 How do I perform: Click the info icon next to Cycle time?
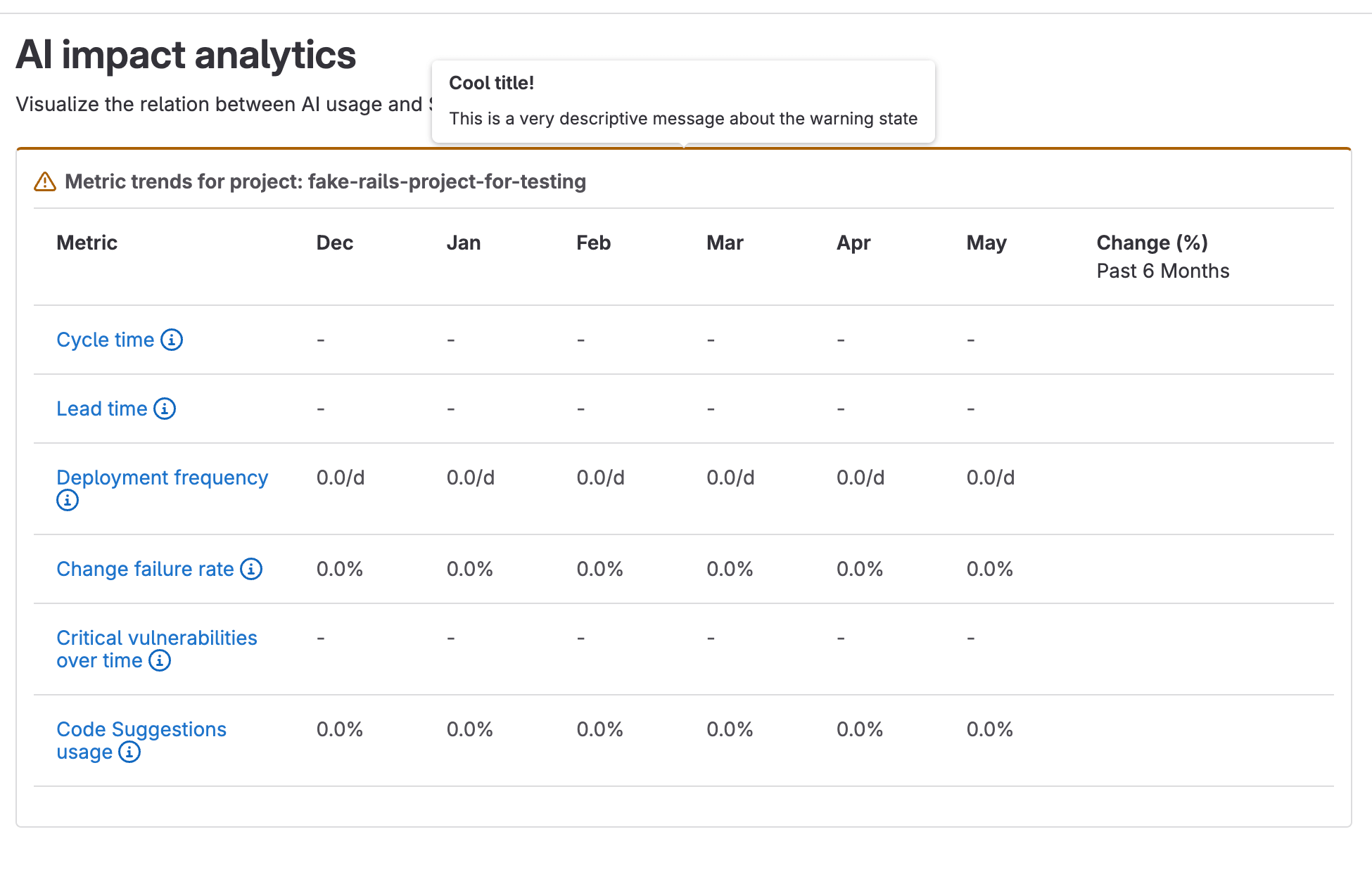[172, 340]
